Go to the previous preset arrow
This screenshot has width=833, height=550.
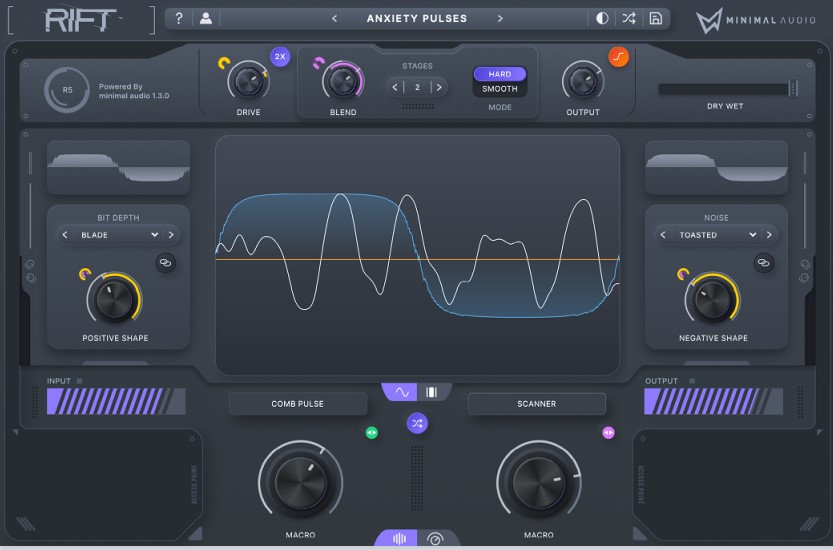tap(334, 19)
